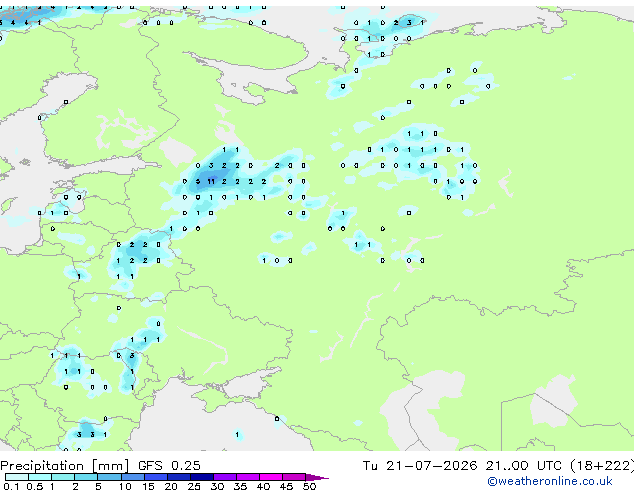This screenshot has width=634, height=490.
Task: Click the 0.1–0.5 mm legend swatch
Action: click(17, 477)
